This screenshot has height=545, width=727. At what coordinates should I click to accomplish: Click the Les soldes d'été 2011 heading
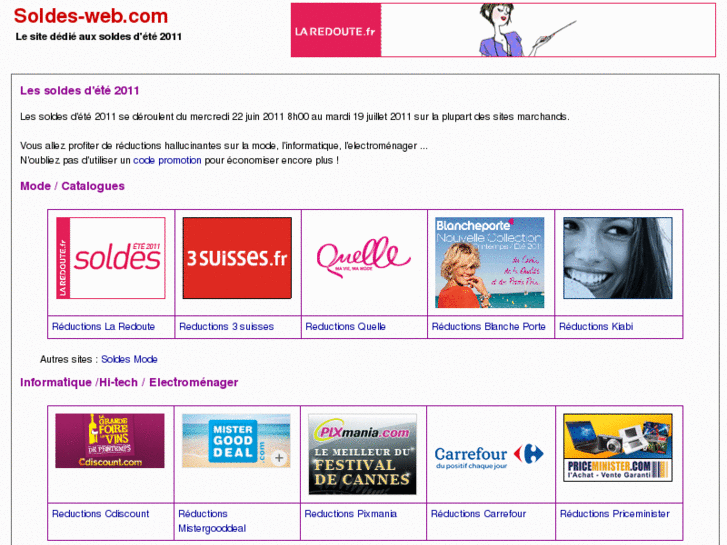tap(80, 90)
